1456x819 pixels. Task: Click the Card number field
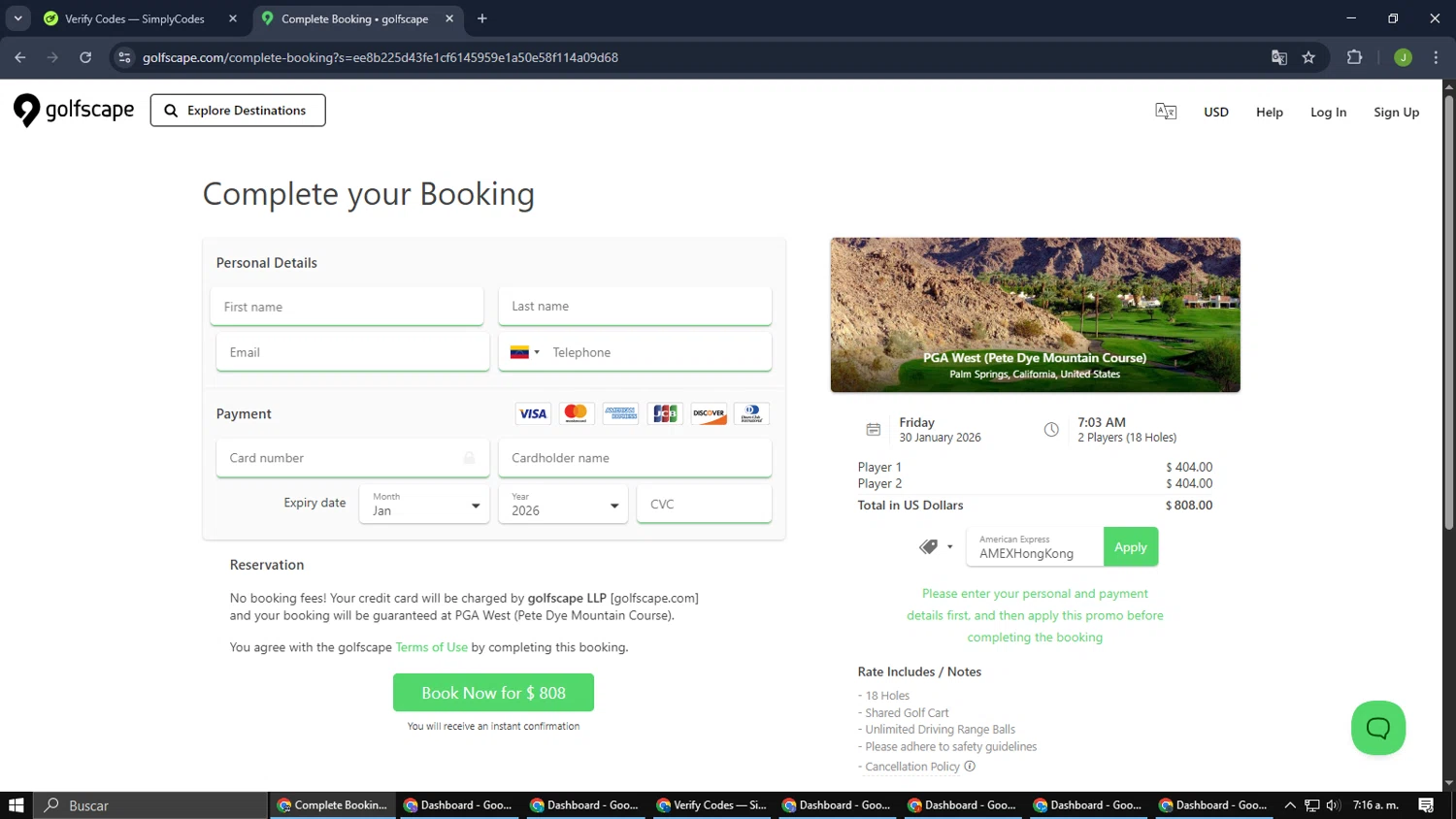pyautogui.click(x=352, y=458)
